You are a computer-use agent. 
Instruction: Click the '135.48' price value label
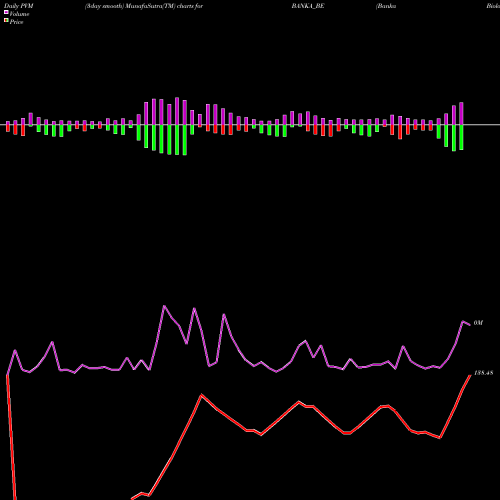coord(483,373)
